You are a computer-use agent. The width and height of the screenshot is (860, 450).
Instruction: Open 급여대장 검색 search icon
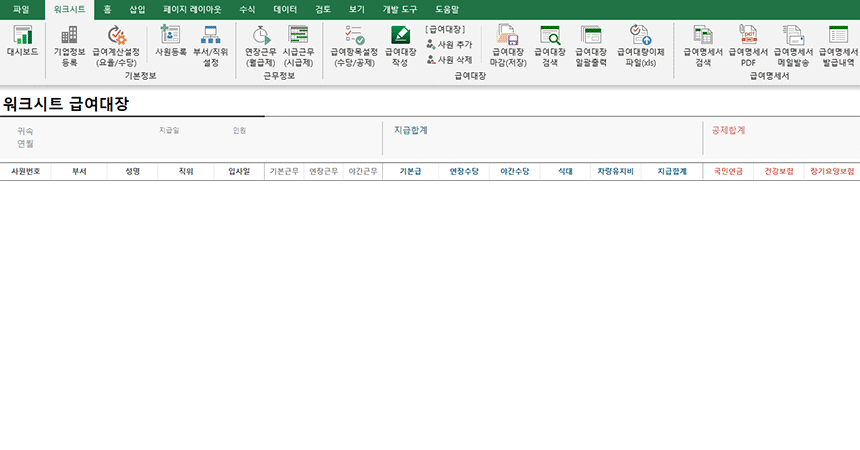coord(549,46)
